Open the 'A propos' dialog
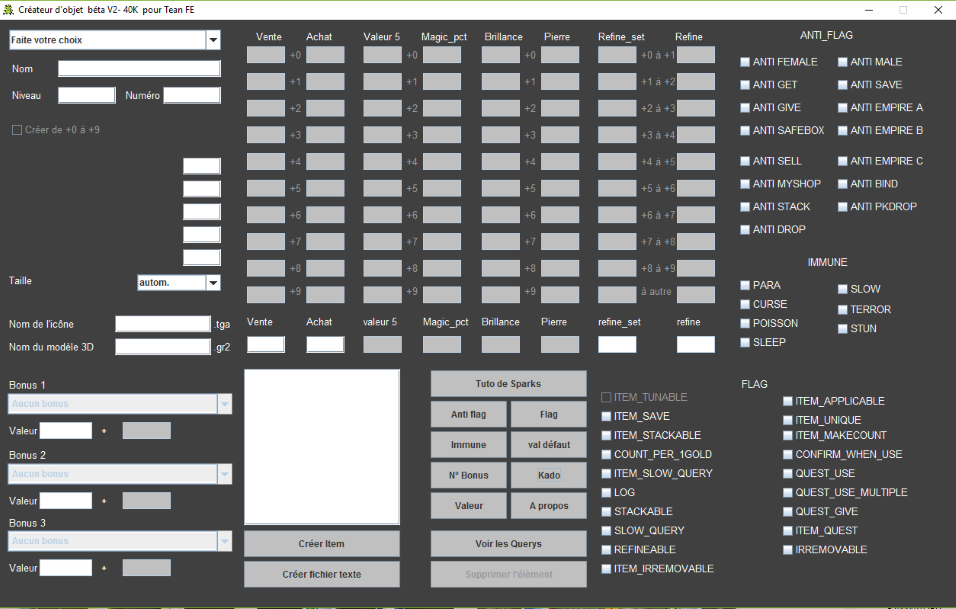 point(549,506)
